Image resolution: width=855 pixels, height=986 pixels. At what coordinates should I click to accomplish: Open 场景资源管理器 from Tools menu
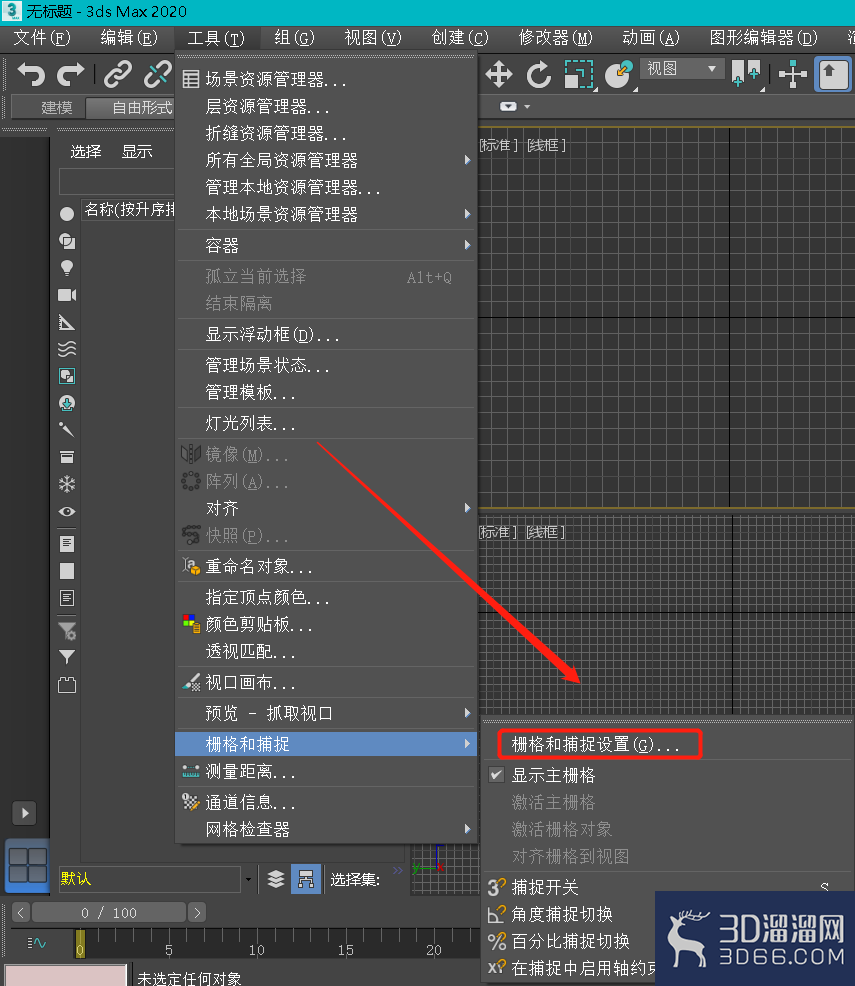[x=326, y=79]
